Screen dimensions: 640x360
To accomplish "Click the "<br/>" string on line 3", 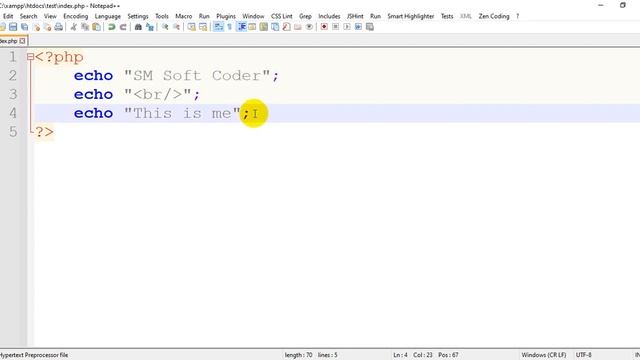I will pyautogui.click(x=158, y=95).
